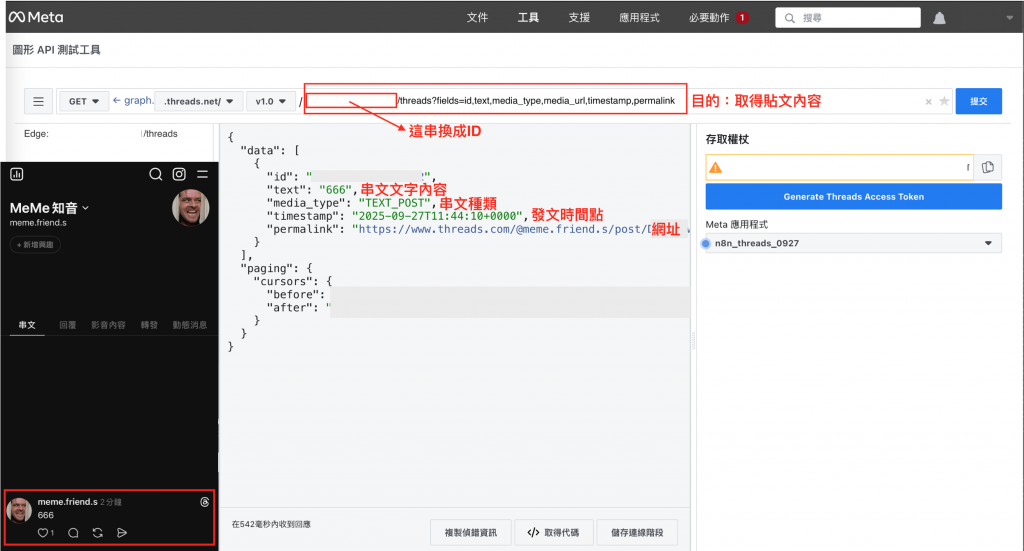Select the 回覆 tab
1024x551 pixels.
click(67, 324)
